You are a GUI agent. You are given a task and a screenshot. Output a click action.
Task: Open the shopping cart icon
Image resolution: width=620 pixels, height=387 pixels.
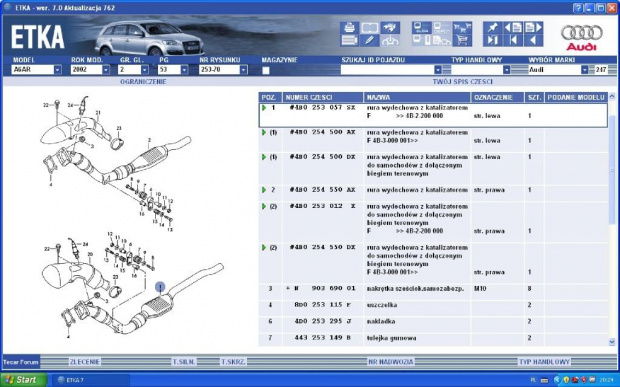(x=462, y=40)
